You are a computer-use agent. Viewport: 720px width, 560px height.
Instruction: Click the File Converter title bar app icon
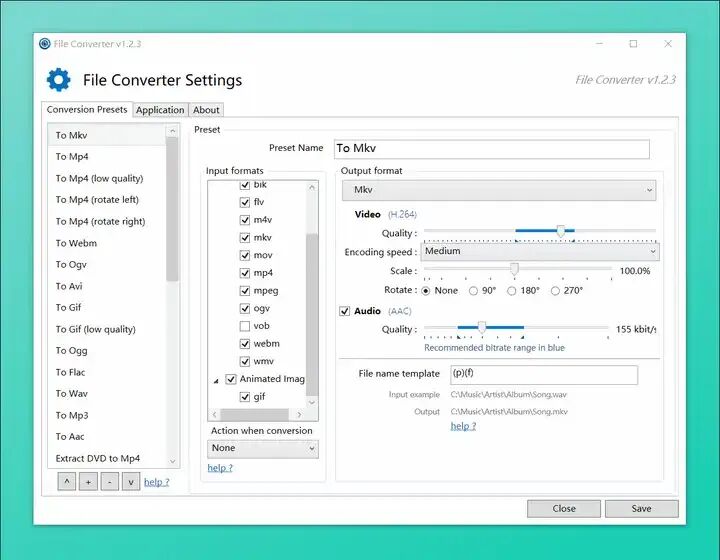click(x=45, y=44)
